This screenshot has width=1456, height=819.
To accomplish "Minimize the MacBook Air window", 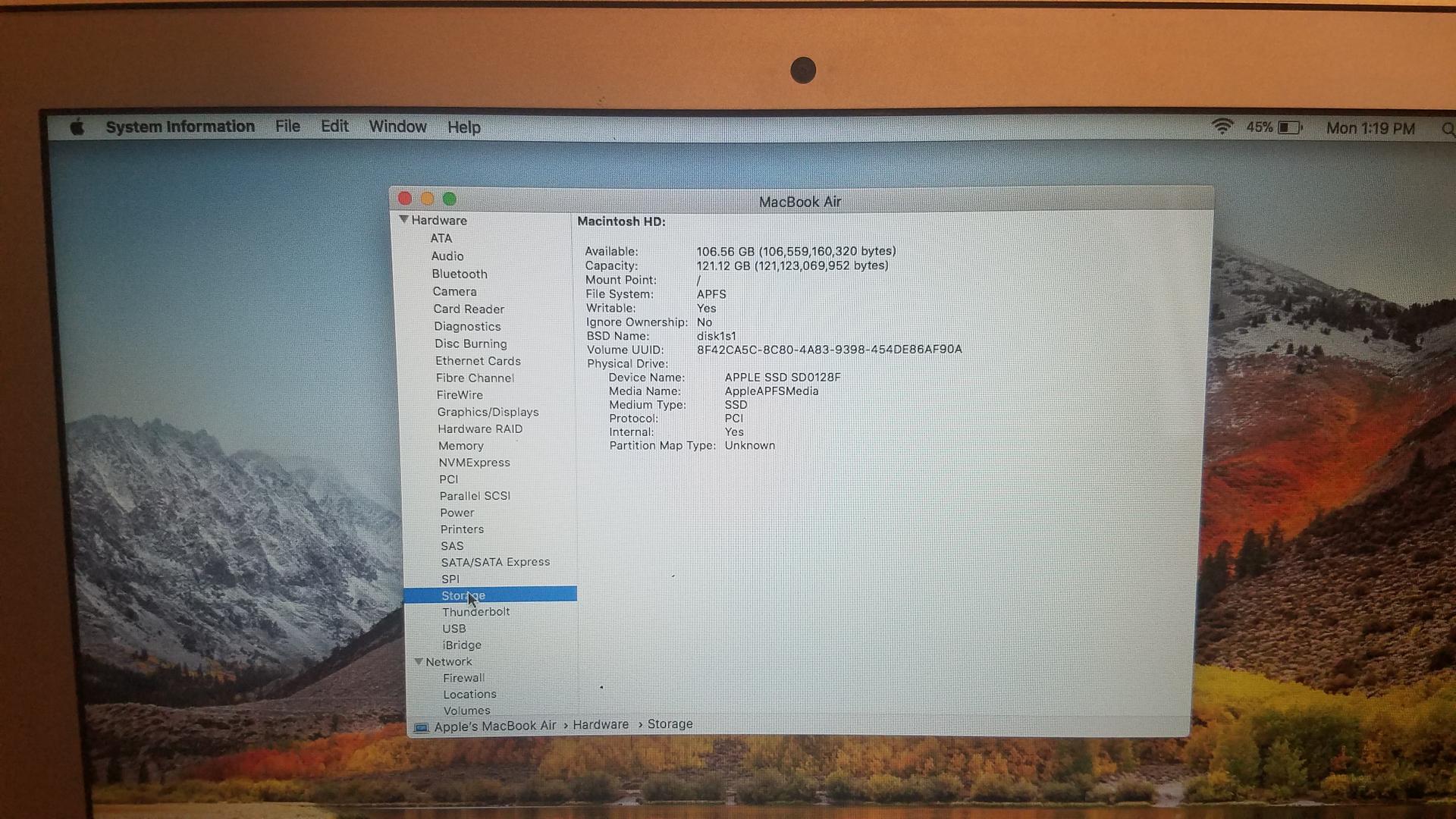I will pyautogui.click(x=428, y=199).
